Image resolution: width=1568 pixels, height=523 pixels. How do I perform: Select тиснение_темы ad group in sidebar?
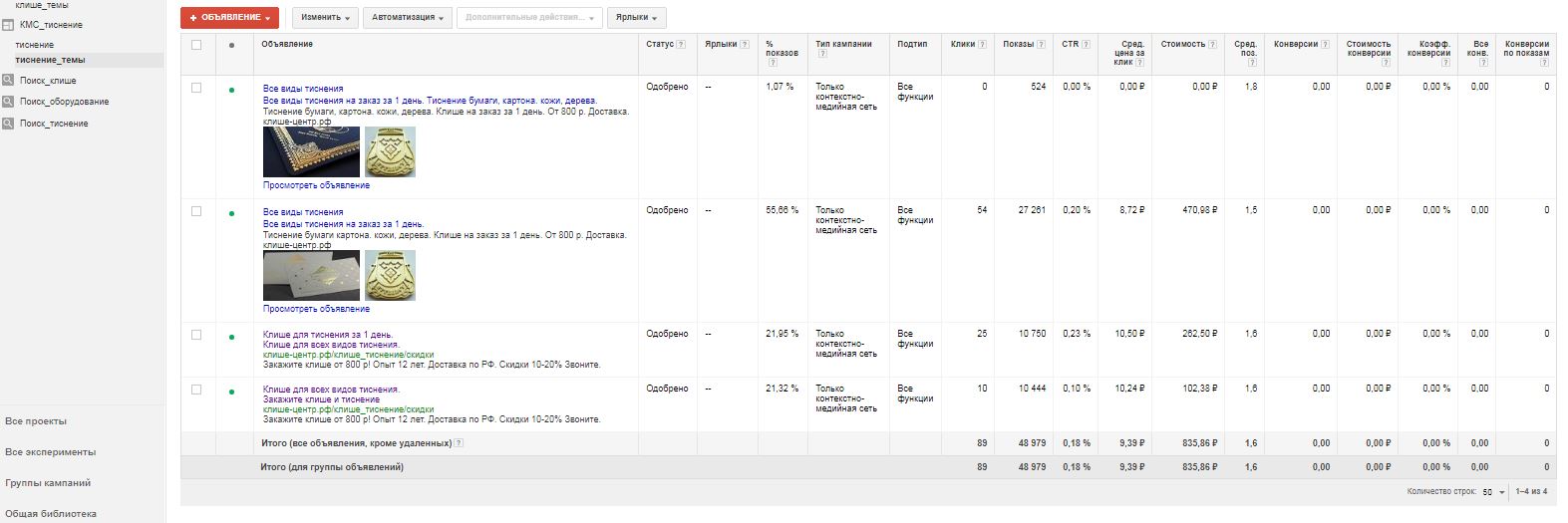coord(50,60)
